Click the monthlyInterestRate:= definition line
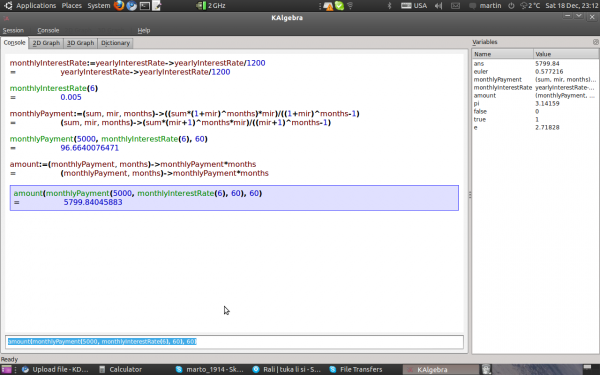The image size is (600, 375). coord(137,63)
